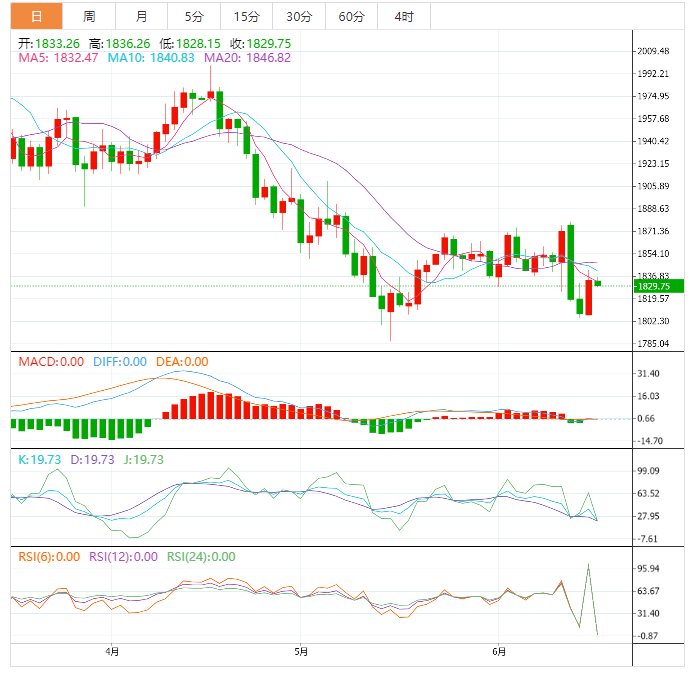
Task: Switch to the 月 monthly tab
Action: click(141, 16)
